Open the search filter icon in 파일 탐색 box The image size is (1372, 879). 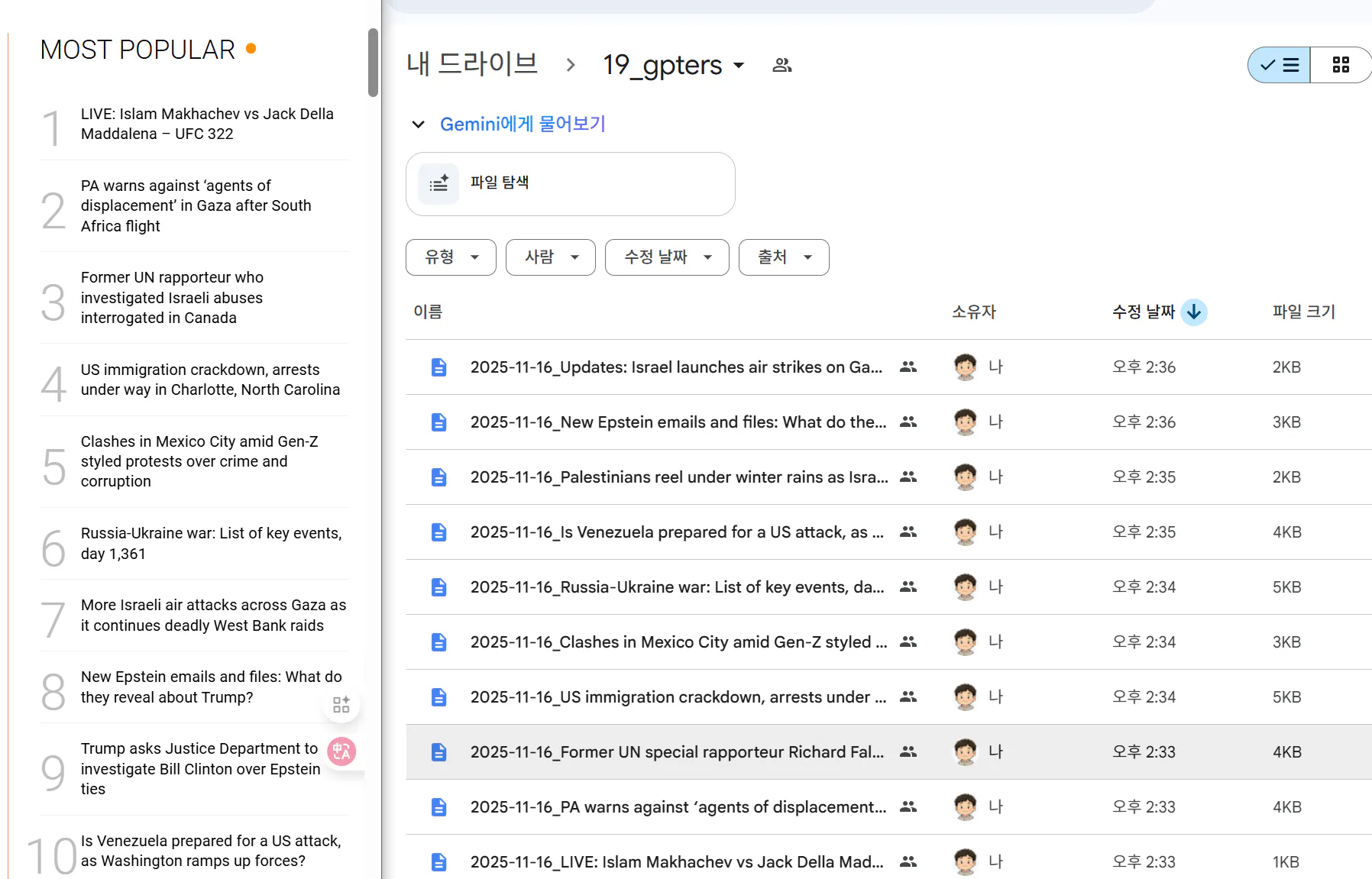coord(439,183)
